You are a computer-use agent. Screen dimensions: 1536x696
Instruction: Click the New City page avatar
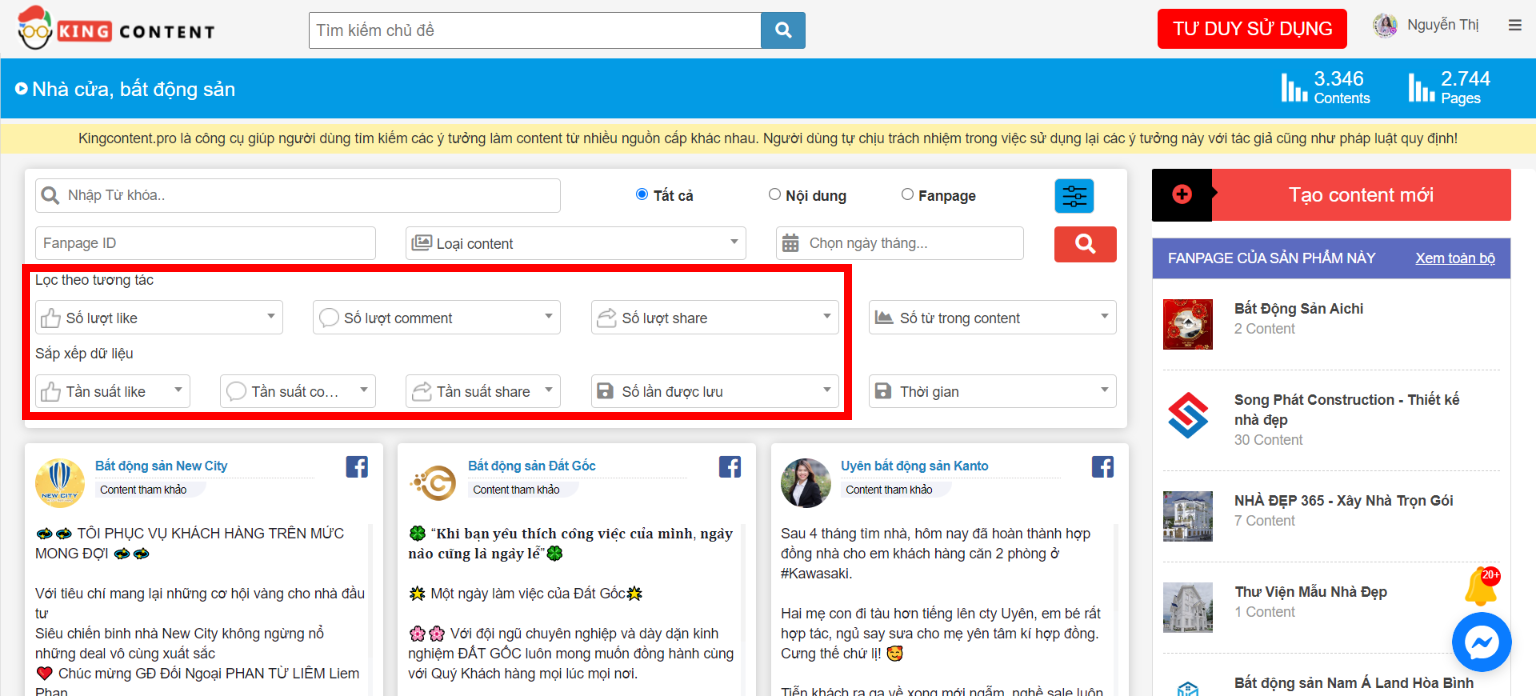(x=60, y=483)
